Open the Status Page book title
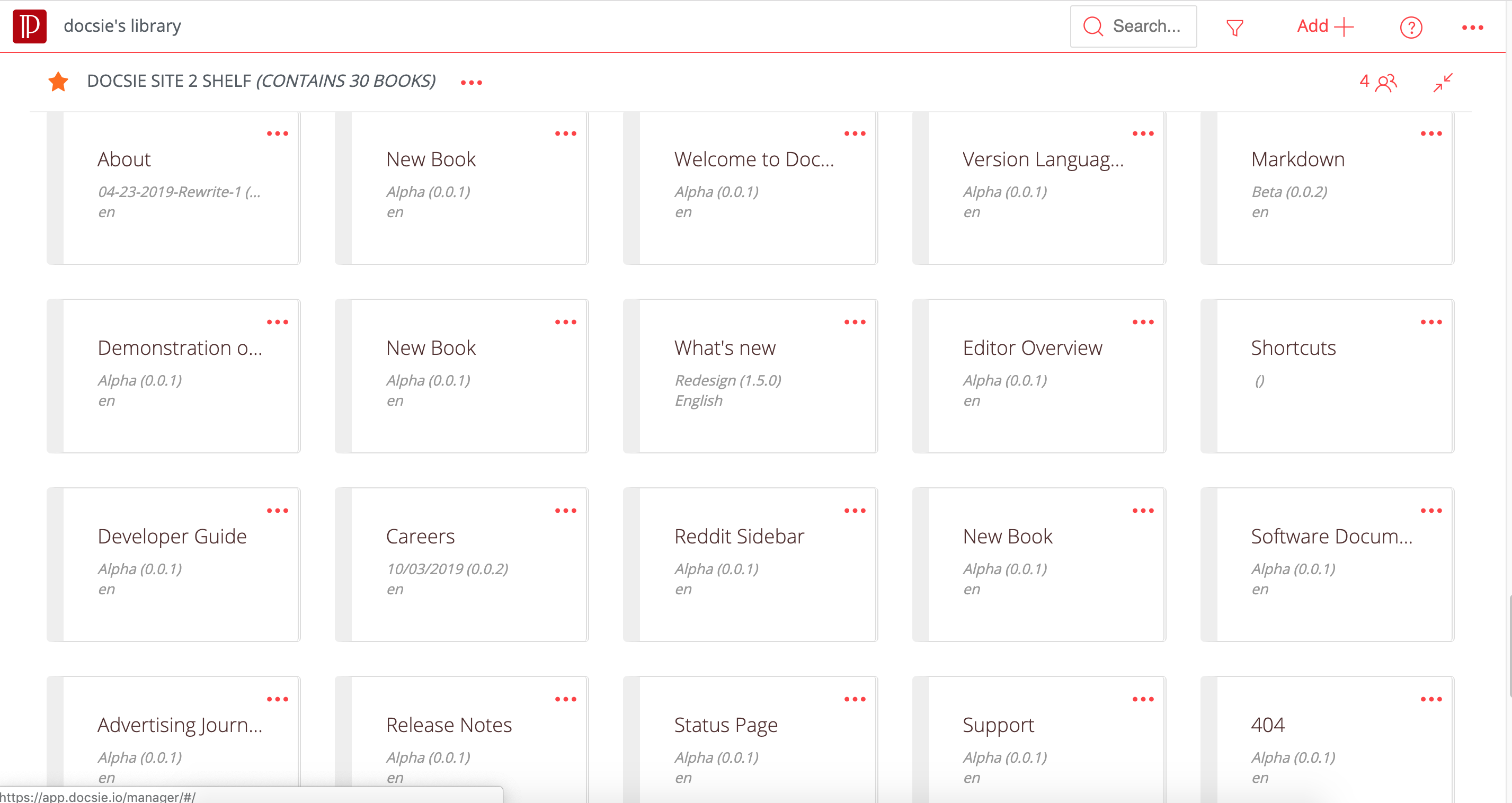The height and width of the screenshot is (803, 1512). [726, 726]
